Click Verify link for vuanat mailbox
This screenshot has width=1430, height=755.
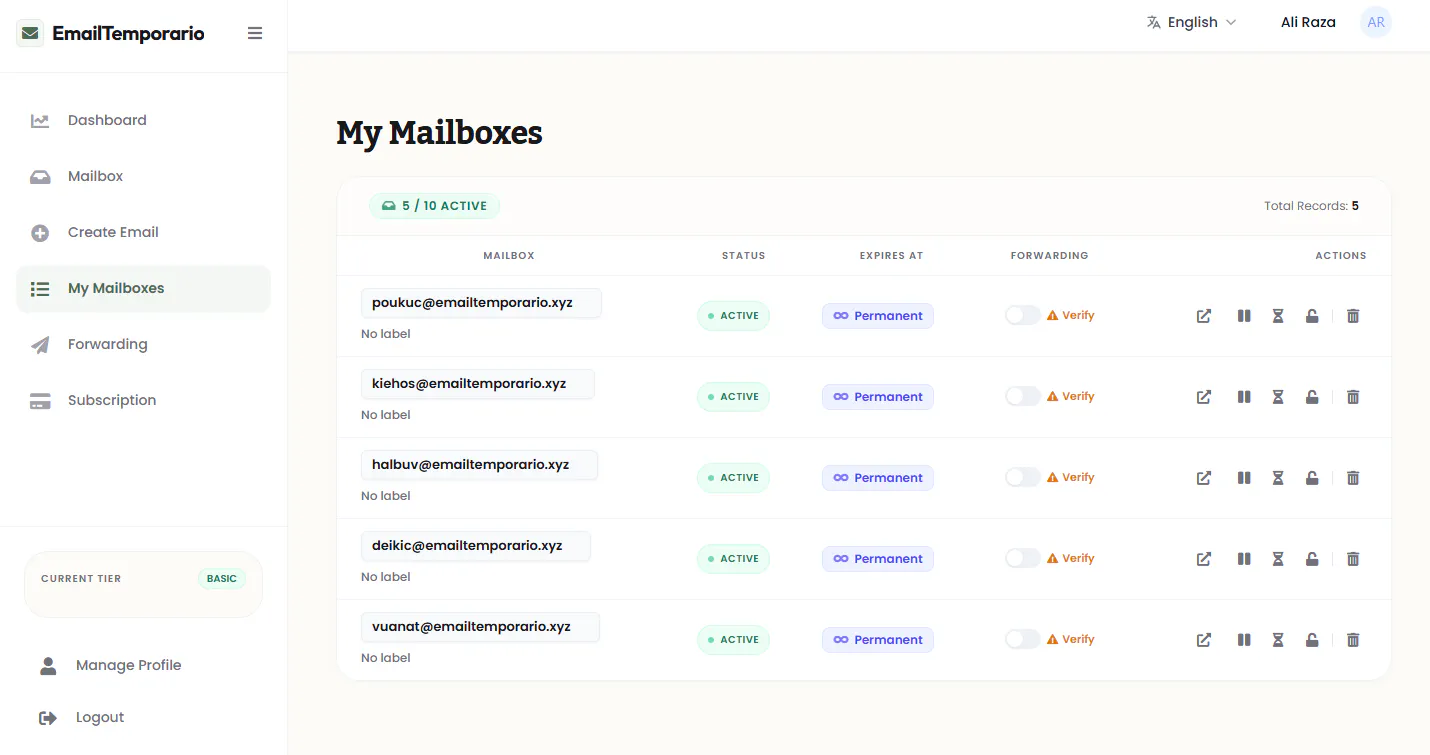1071,639
